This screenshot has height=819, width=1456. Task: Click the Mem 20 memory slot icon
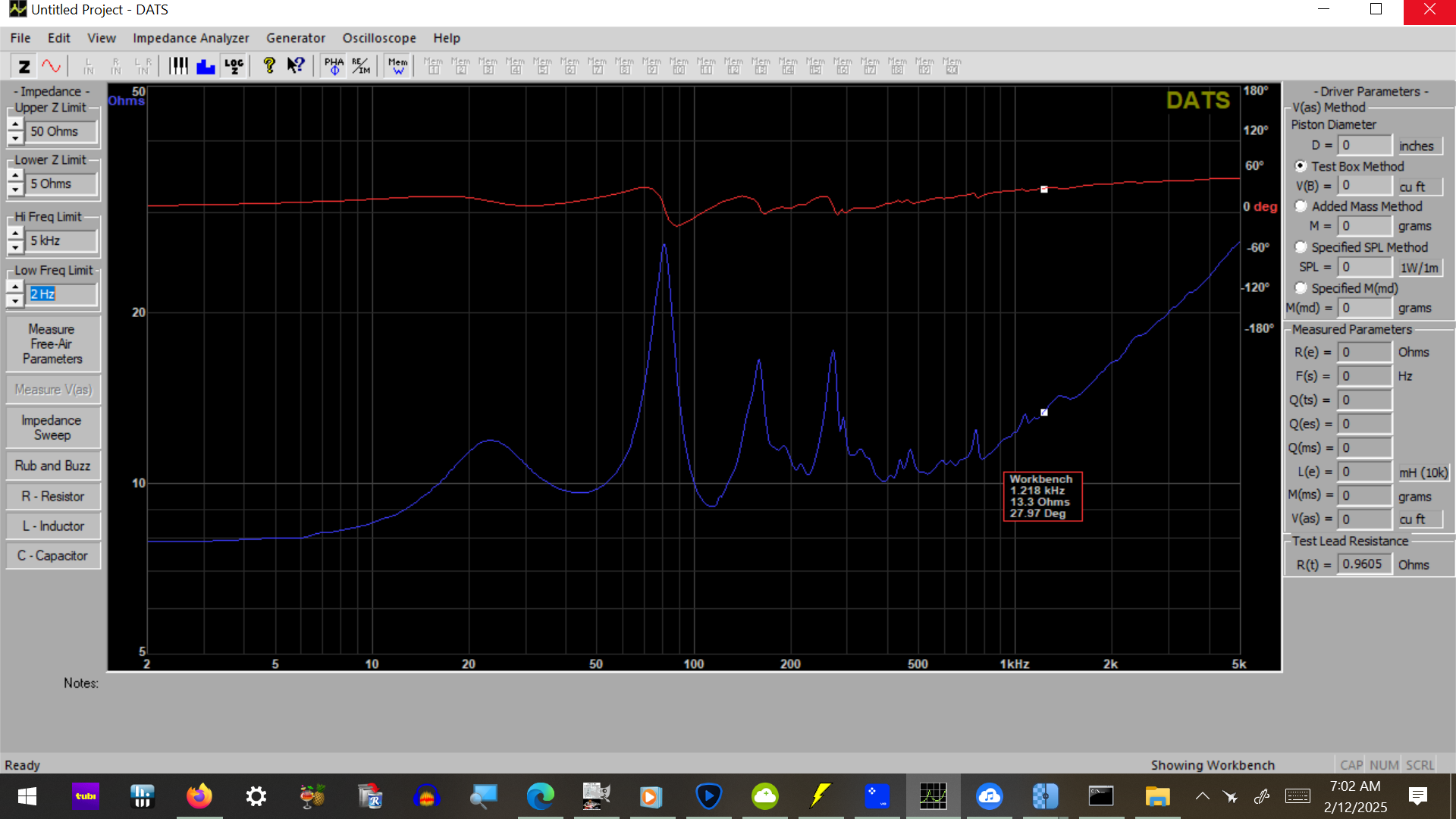click(952, 66)
